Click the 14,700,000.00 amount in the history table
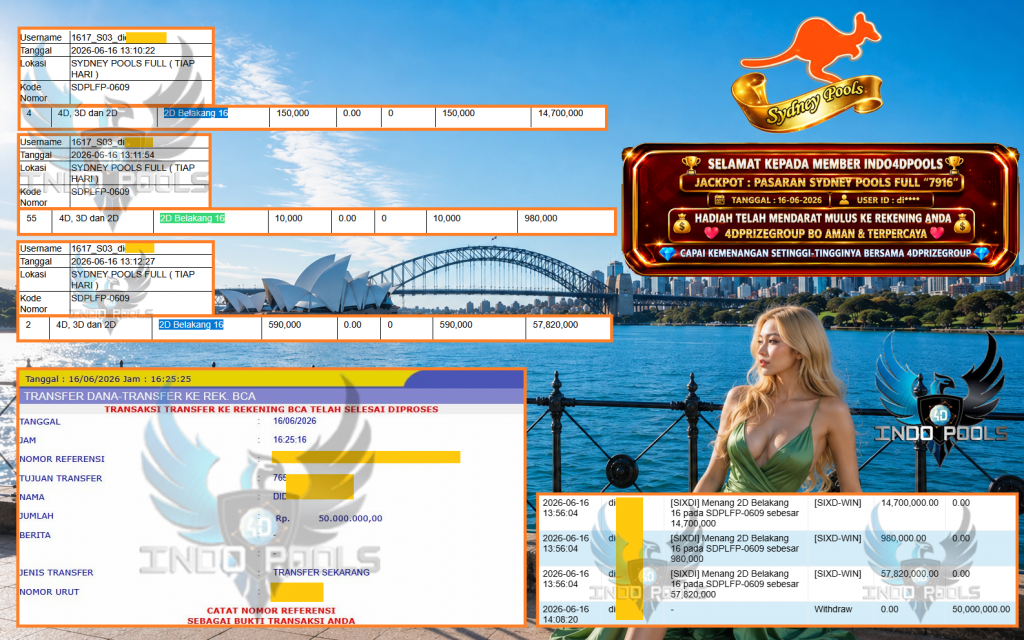Image resolution: width=1024 pixels, height=640 pixels. (910, 503)
